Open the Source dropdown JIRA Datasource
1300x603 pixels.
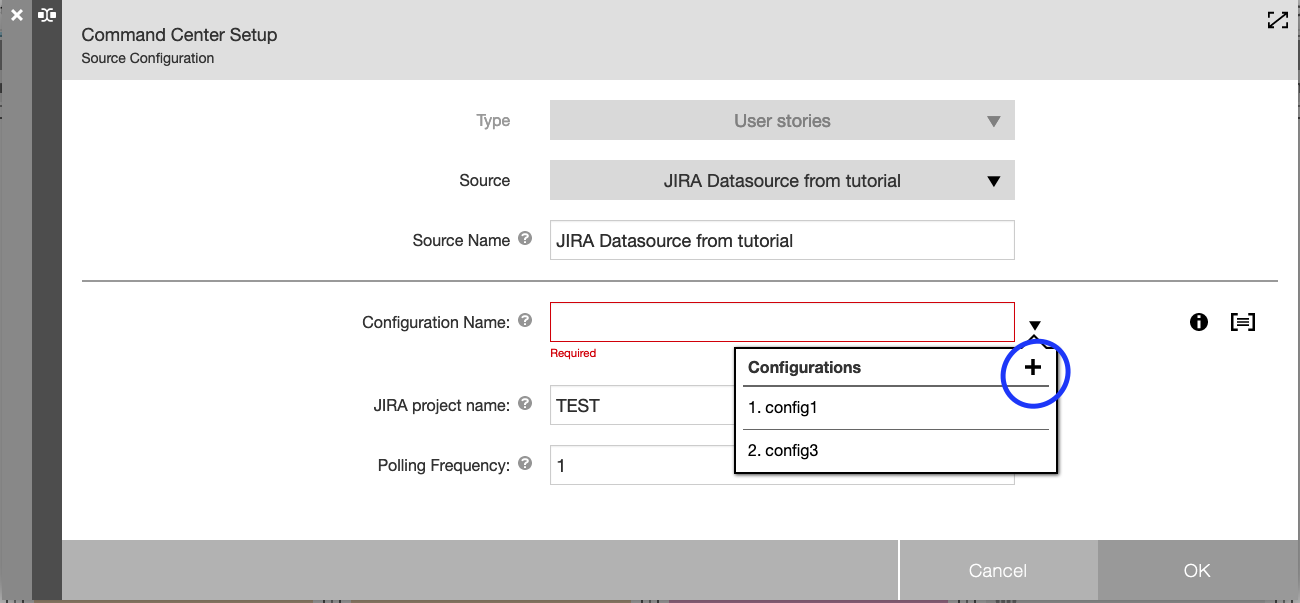782,181
